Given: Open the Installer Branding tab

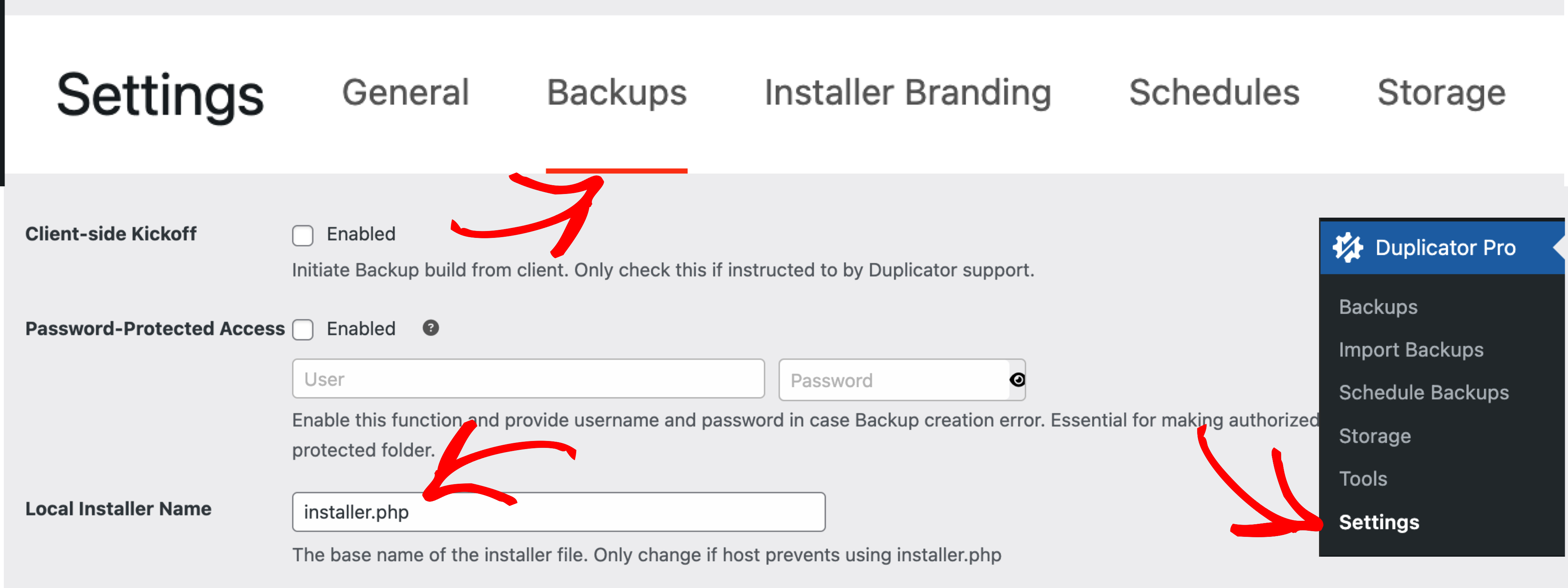Looking at the screenshot, I should point(908,92).
